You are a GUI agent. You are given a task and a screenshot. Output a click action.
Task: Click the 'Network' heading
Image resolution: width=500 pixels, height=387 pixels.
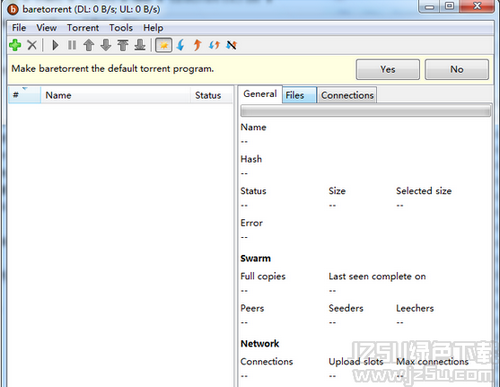pos(260,344)
